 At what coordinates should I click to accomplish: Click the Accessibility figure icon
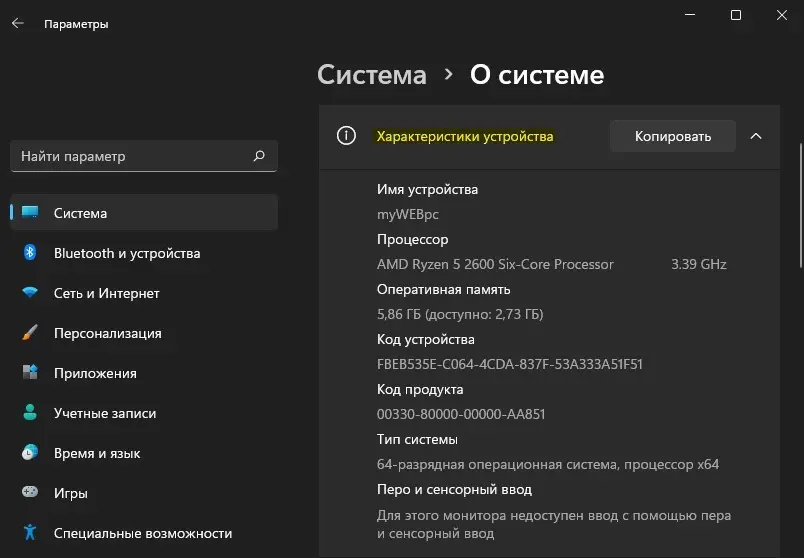click(30, 533)
